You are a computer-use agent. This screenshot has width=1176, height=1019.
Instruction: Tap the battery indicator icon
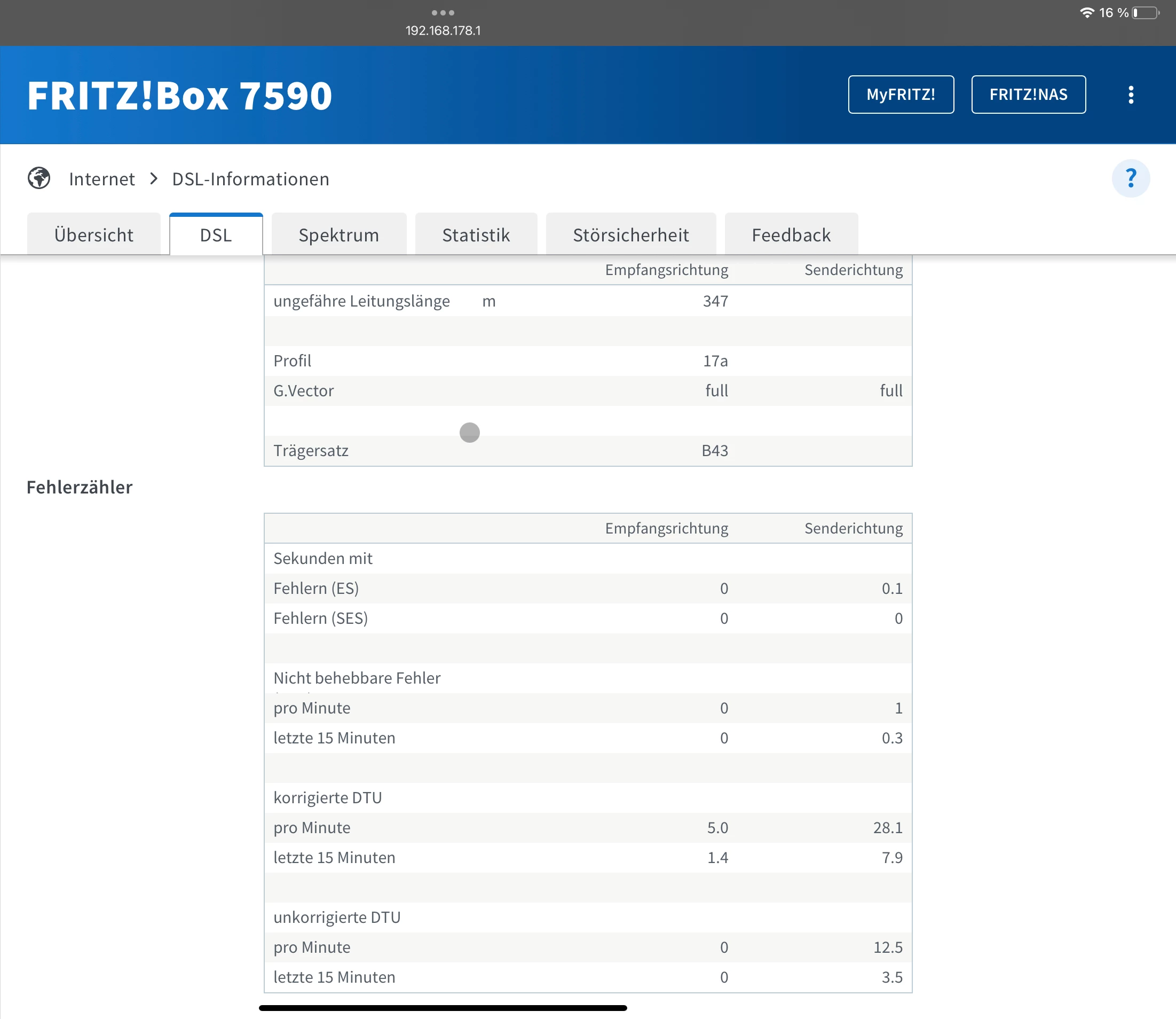click(1145, 12)
